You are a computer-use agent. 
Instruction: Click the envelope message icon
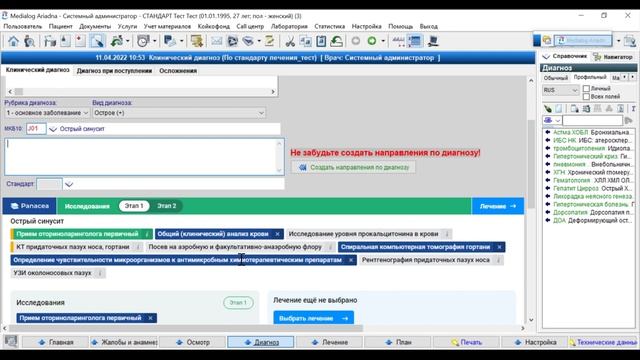coord(216,41)
